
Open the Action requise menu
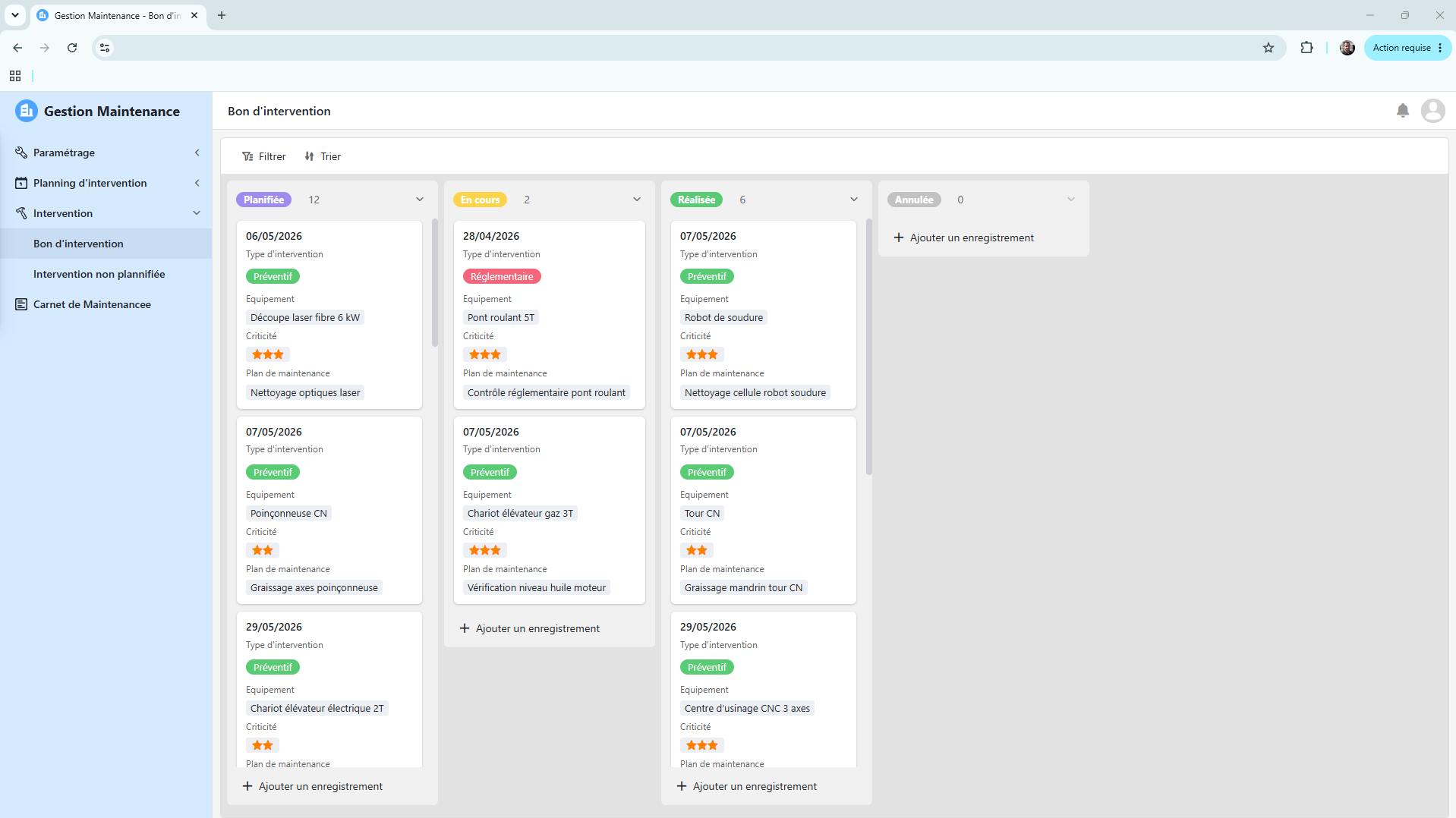pos(1407,48)
